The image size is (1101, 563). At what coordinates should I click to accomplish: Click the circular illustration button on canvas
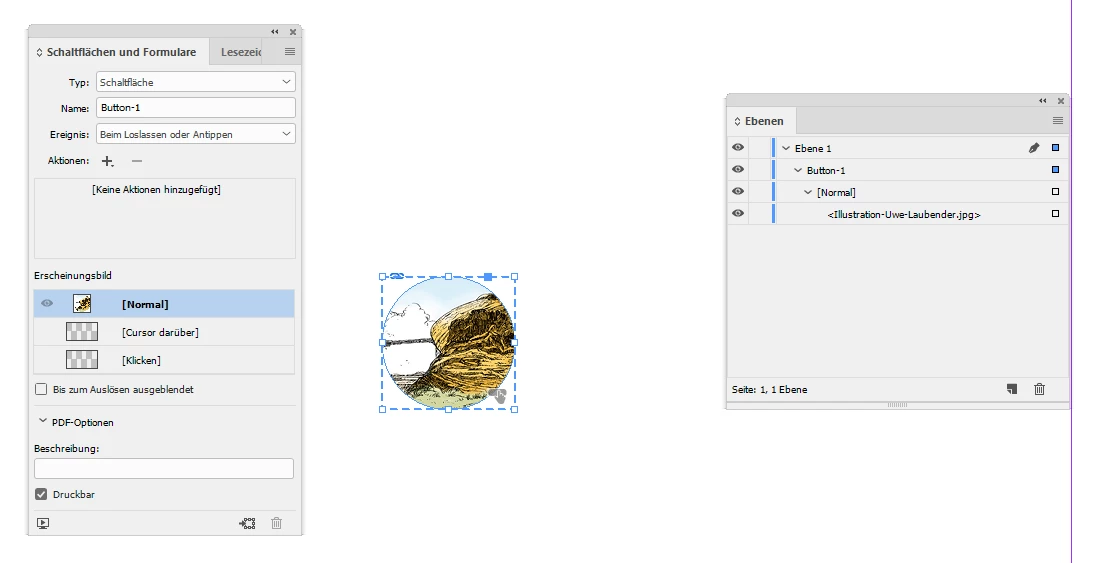449,343
